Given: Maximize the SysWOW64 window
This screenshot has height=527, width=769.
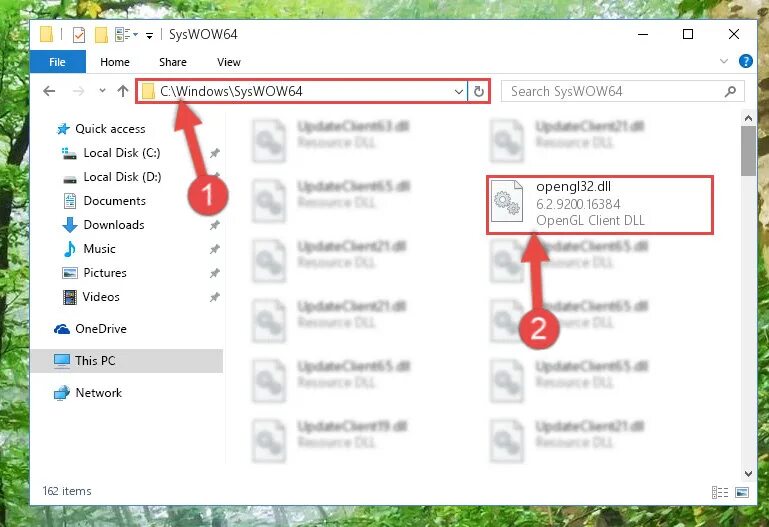Looking at the screenshot, I should pyautogui.click(x=688, y=34).
